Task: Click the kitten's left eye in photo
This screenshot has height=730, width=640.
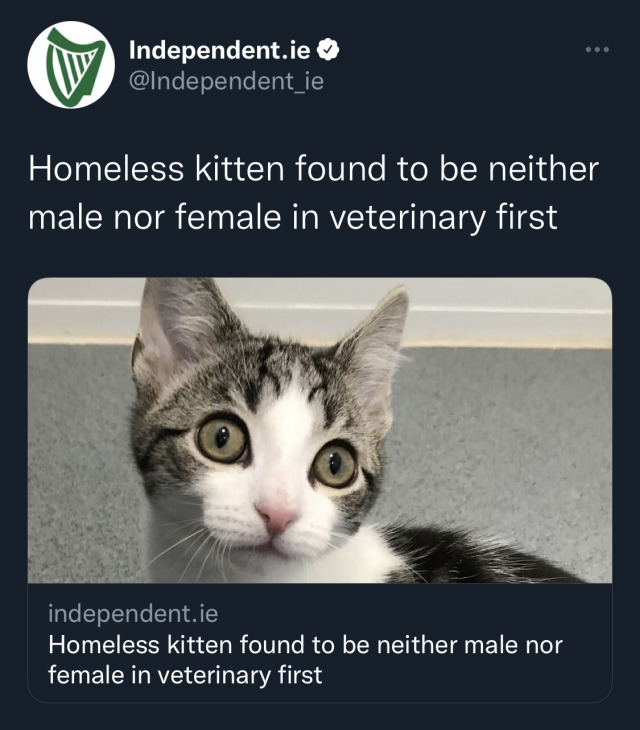Action: click(222, 438)
